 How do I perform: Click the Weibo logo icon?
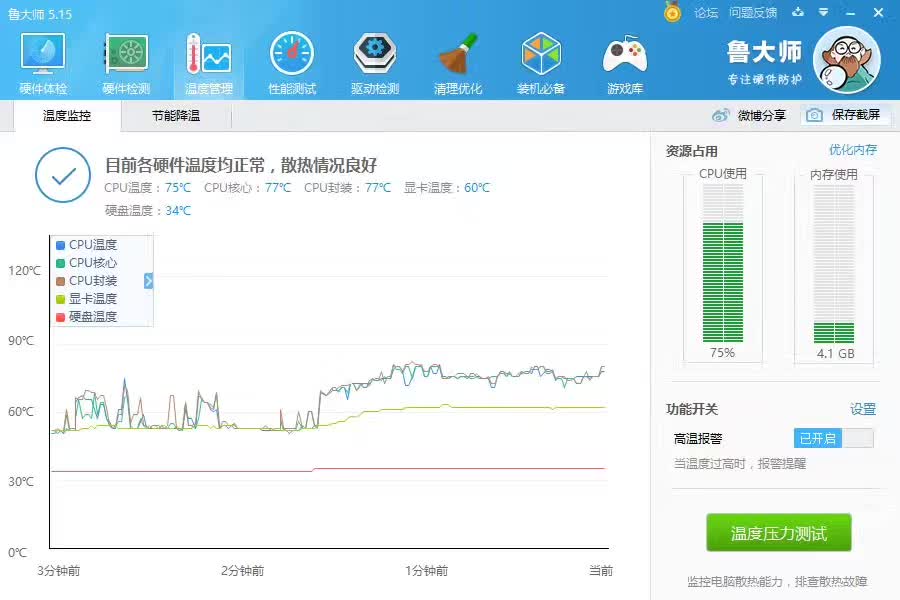[x=721, y=115]
